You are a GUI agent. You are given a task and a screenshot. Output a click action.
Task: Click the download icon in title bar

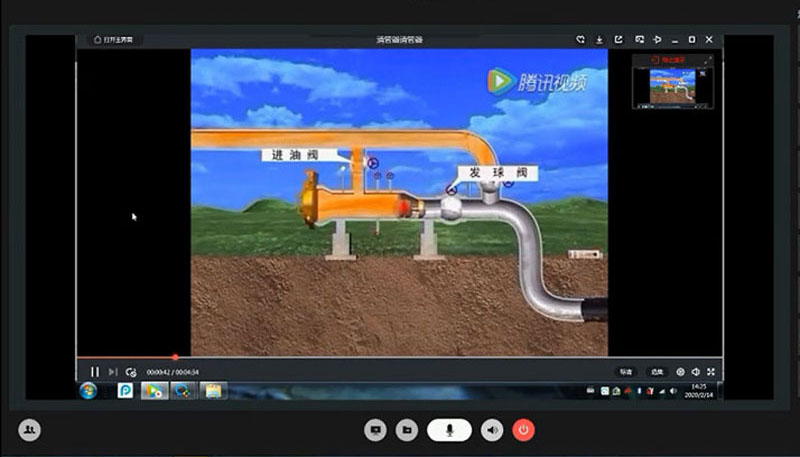point(599,40)
